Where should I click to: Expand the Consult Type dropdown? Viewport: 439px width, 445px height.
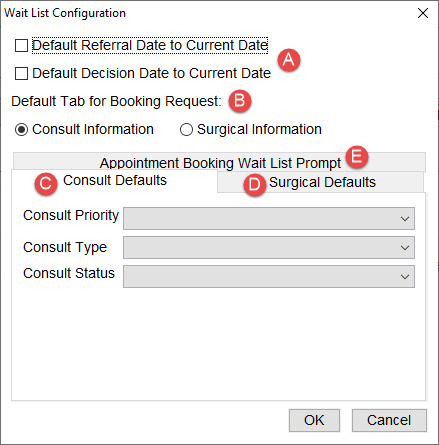pos(269,248)
